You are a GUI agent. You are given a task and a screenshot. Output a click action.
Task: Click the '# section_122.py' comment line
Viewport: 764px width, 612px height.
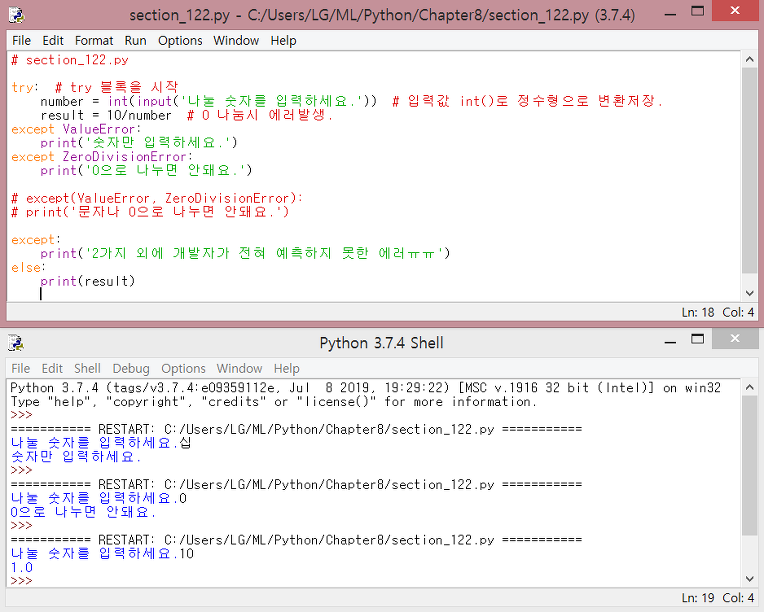tap(70, 60)
